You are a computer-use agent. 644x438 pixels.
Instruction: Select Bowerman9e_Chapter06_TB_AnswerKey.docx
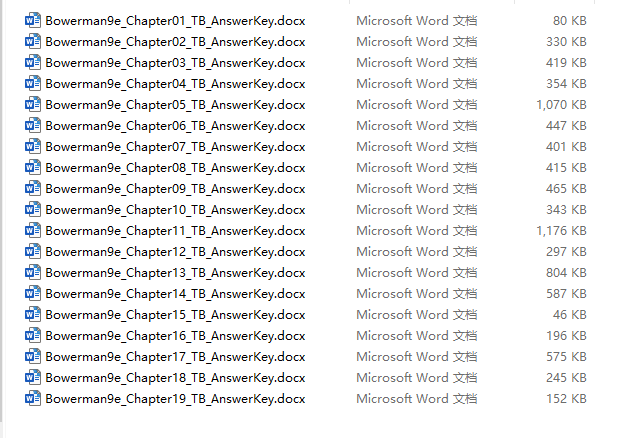[175, 126]
